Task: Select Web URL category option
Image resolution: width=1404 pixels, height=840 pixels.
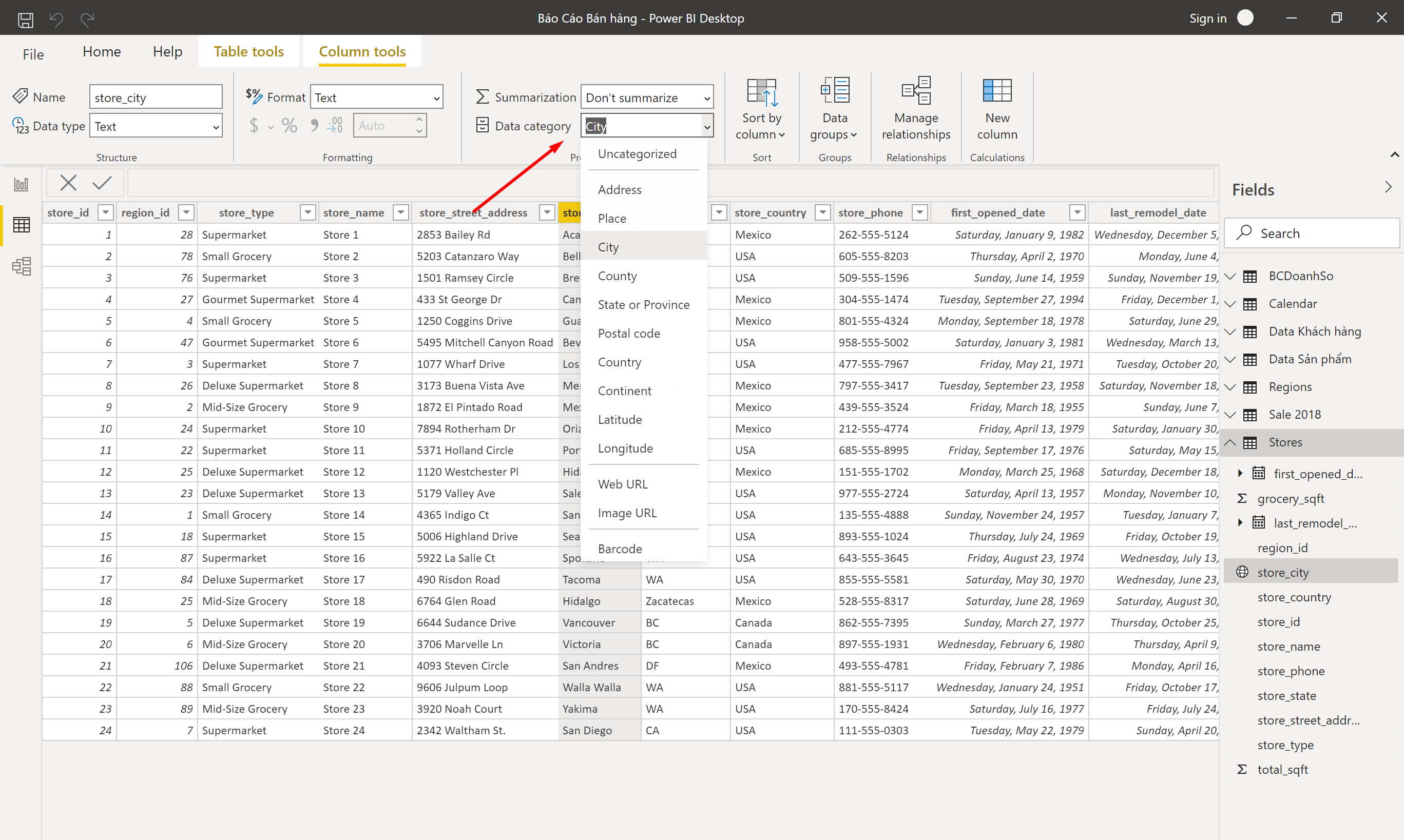Action: coord(644,484)
